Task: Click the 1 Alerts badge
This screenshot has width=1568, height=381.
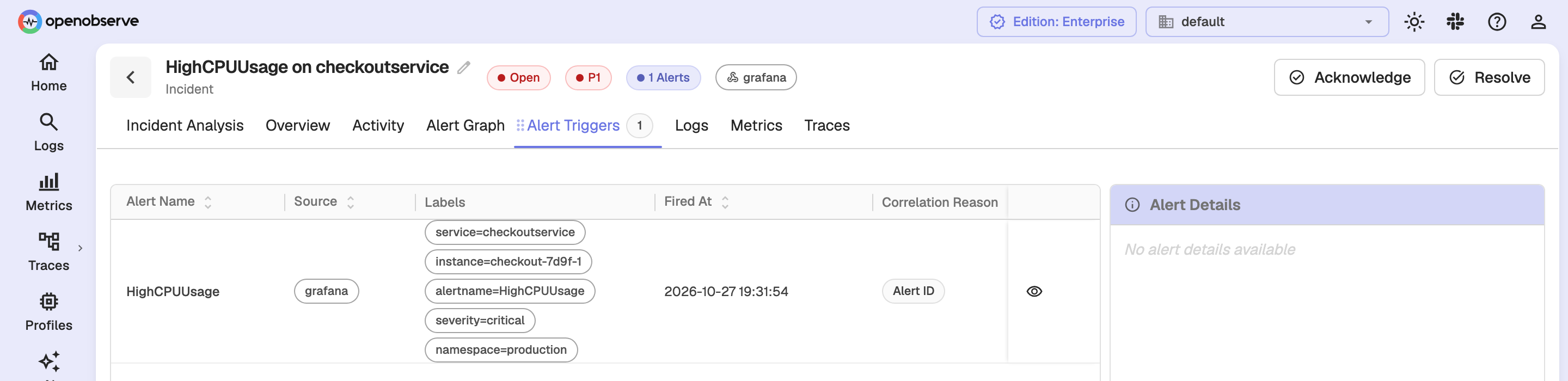Action: pos(664,78)
